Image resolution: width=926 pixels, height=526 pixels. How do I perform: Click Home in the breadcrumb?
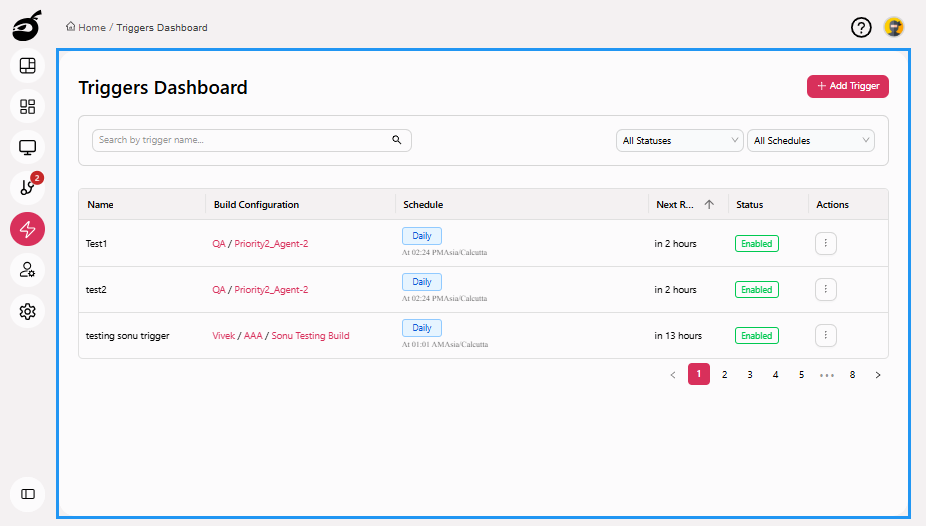(91, 28)
